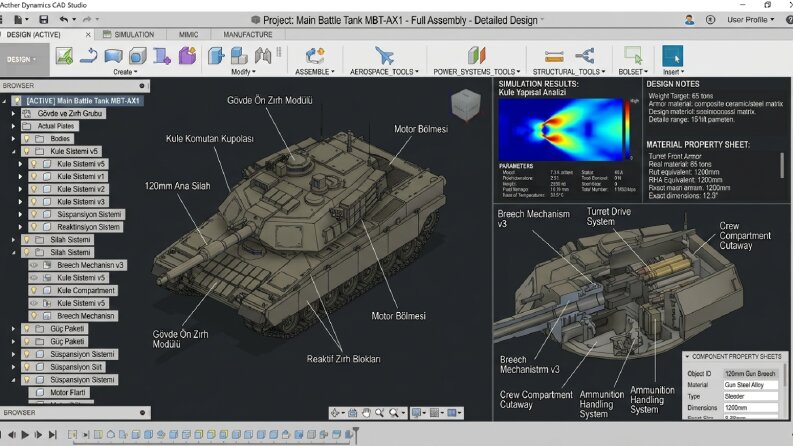Screen dimensions: 793x446
Task: Click the Material Property Sheet scrollbar
Action: pyautogui.click(x=783, y=164)
